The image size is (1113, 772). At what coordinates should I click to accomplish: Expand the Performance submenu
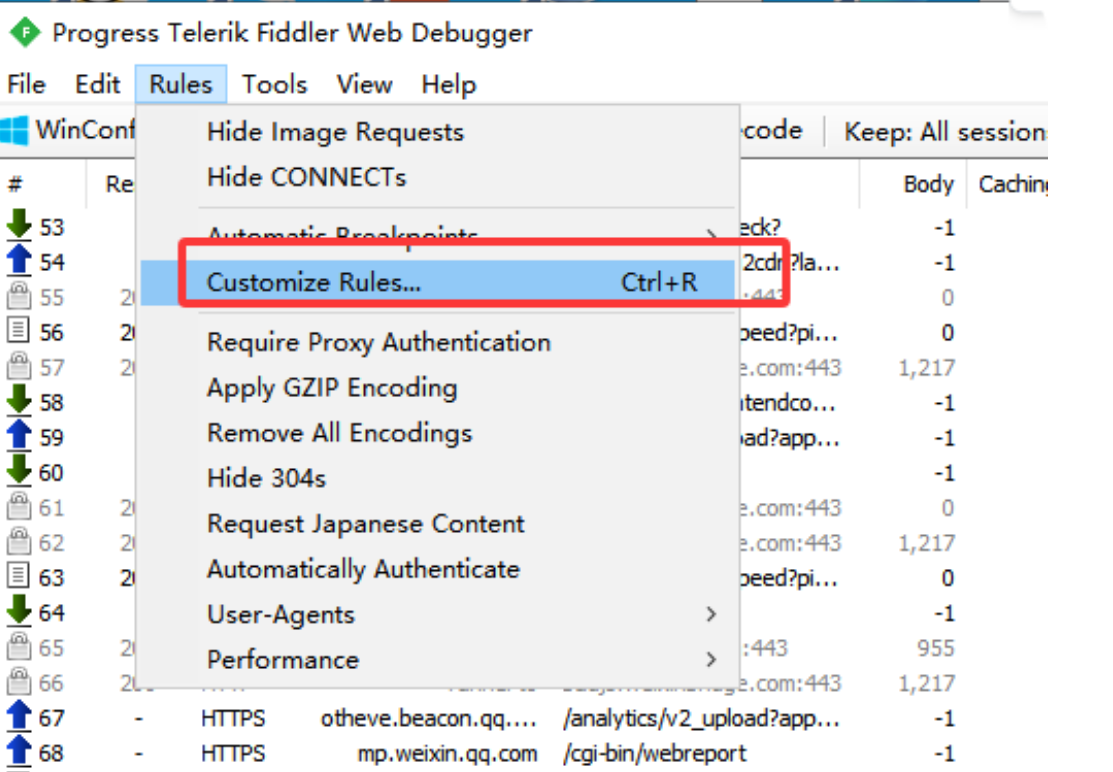437,661
